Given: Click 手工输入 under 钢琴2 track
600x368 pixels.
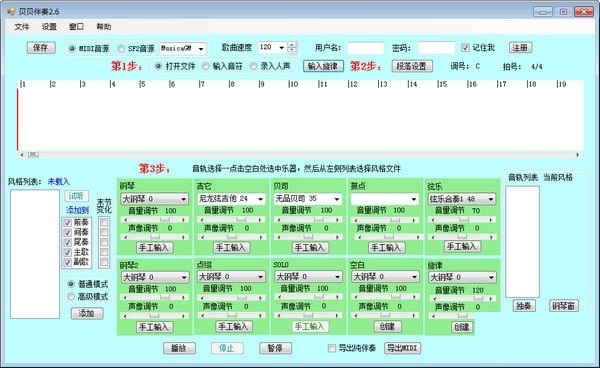Looking at the screenshot, I should point(154,327).
